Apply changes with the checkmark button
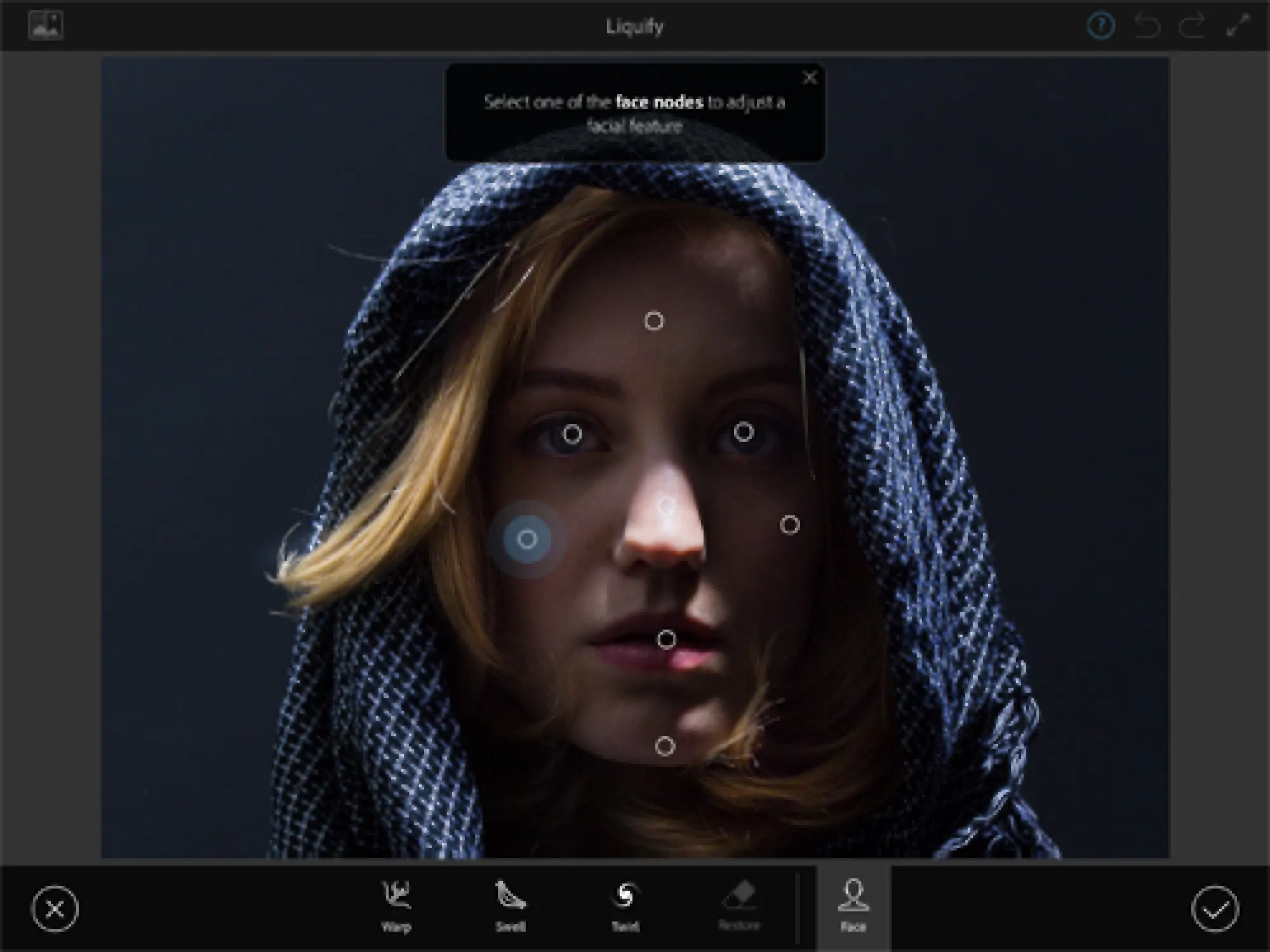This screenshot has width=1270, height=952. tap(1215, 909)
